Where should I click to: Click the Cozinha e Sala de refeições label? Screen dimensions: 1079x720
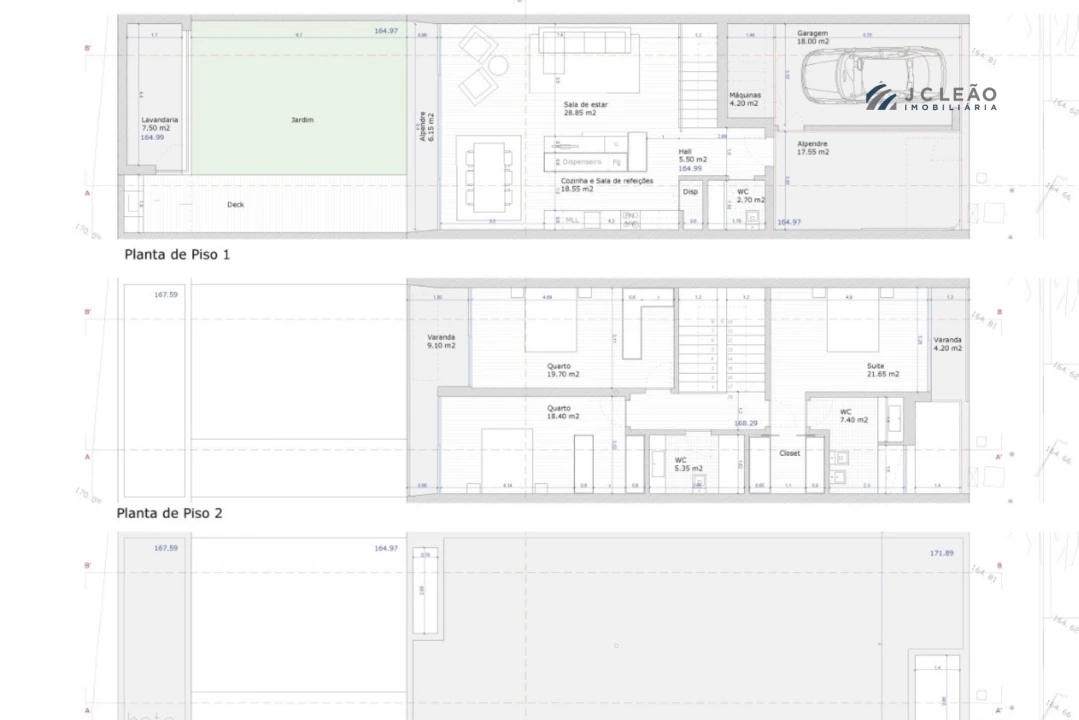coord(606,184)
